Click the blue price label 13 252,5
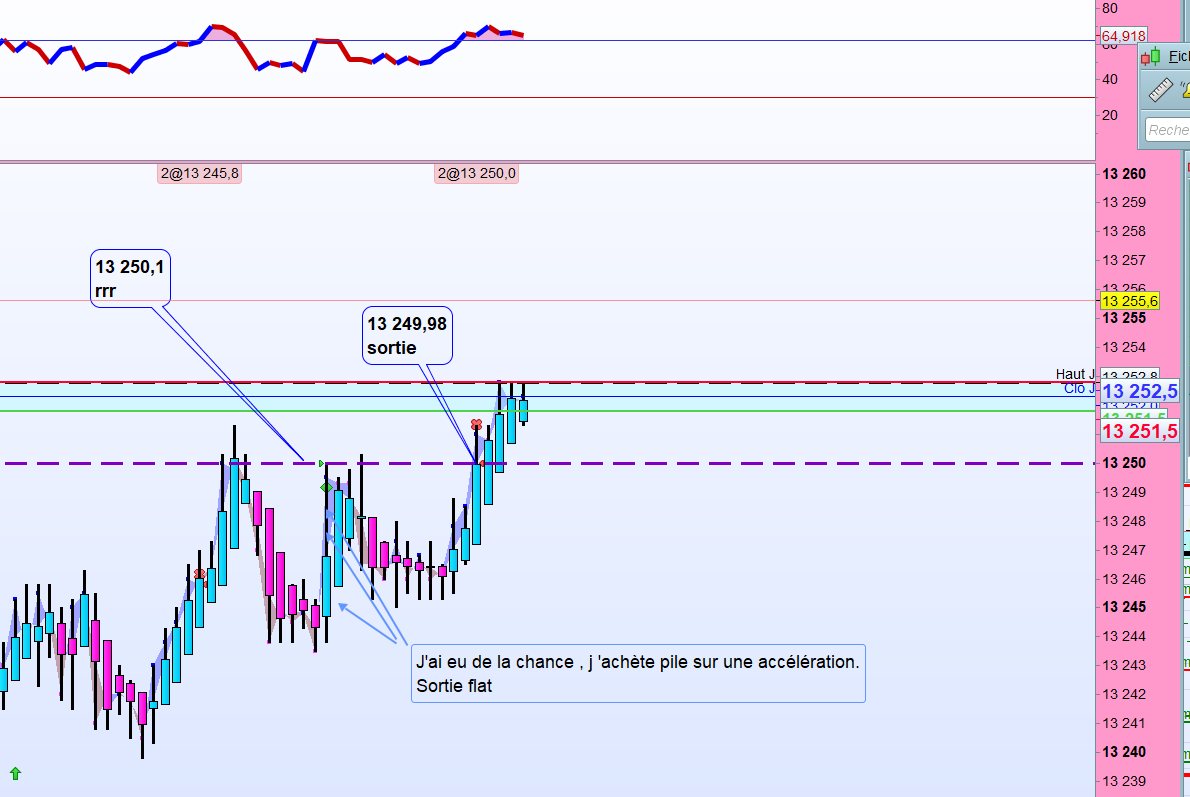This screenshot has height=797, width=1190. (1140, 391)
